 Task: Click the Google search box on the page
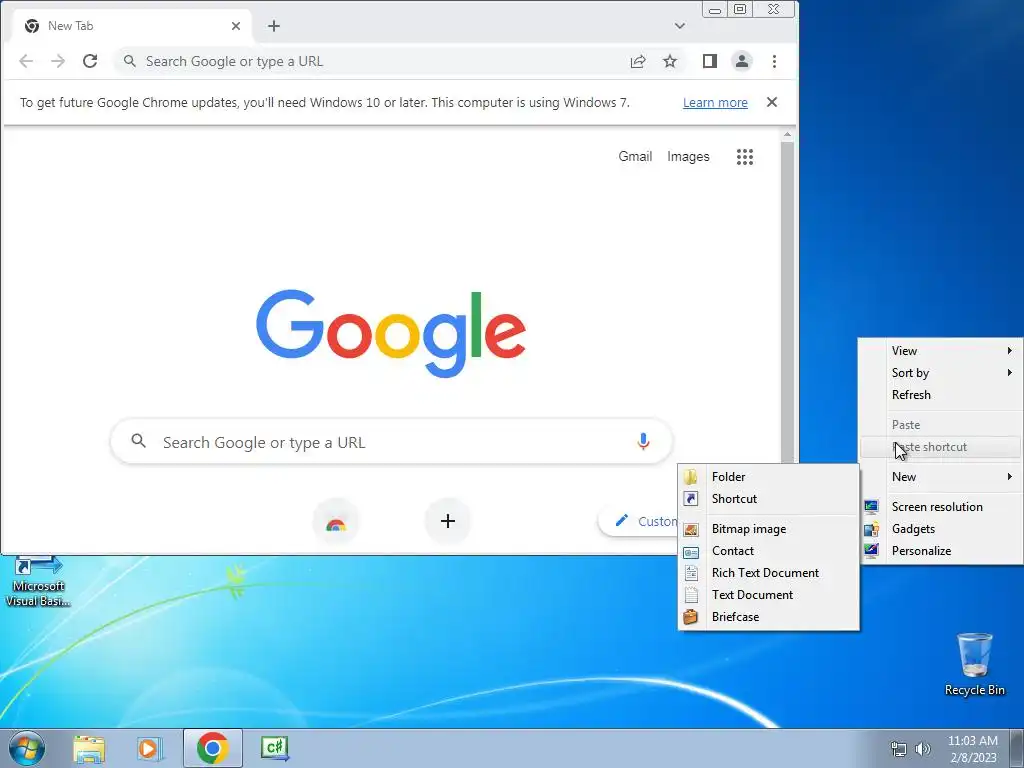tap(391, 442)
